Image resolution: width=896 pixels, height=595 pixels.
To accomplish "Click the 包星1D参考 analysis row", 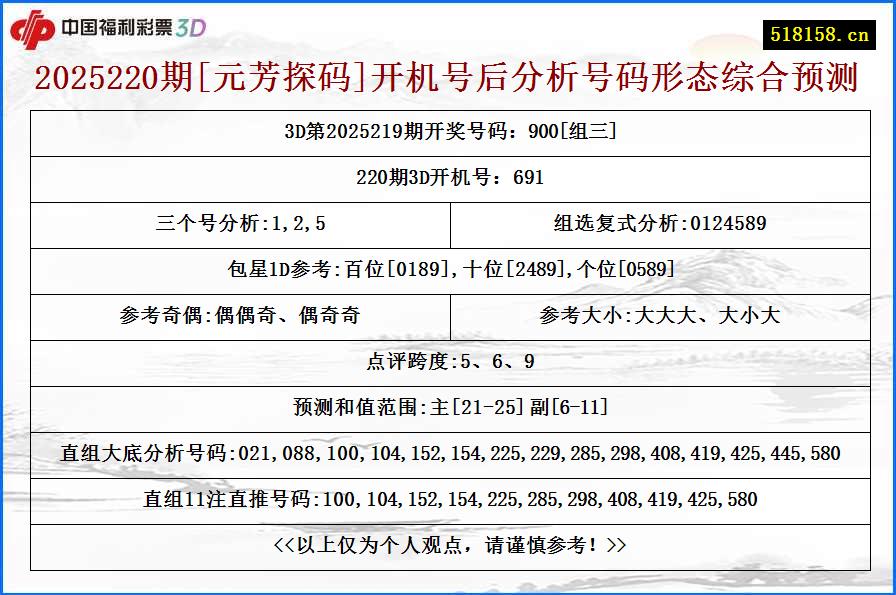I will tap(448, 270).
